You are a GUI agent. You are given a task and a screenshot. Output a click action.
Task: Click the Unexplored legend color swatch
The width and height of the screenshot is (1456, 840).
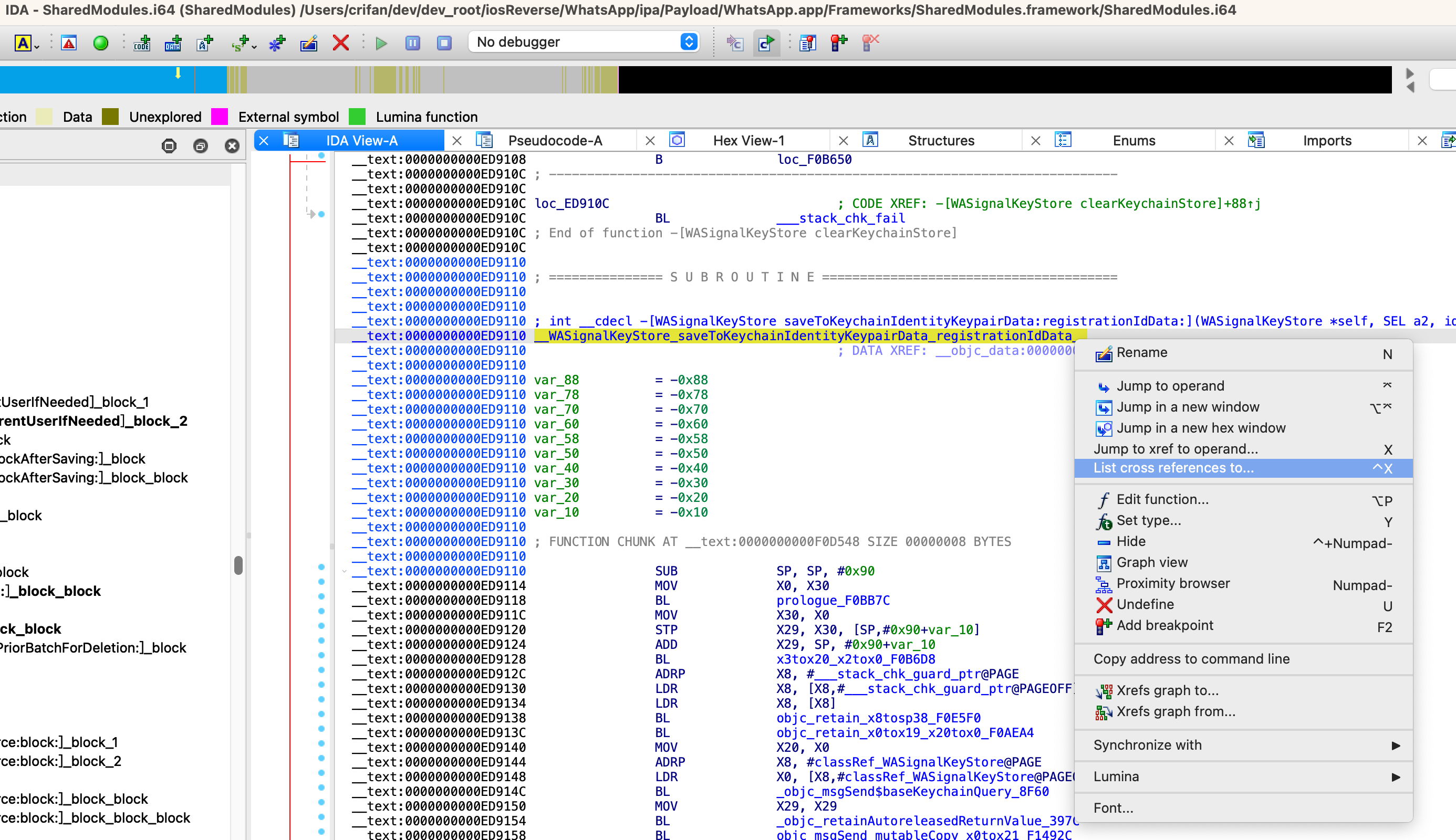pos(110,117)
